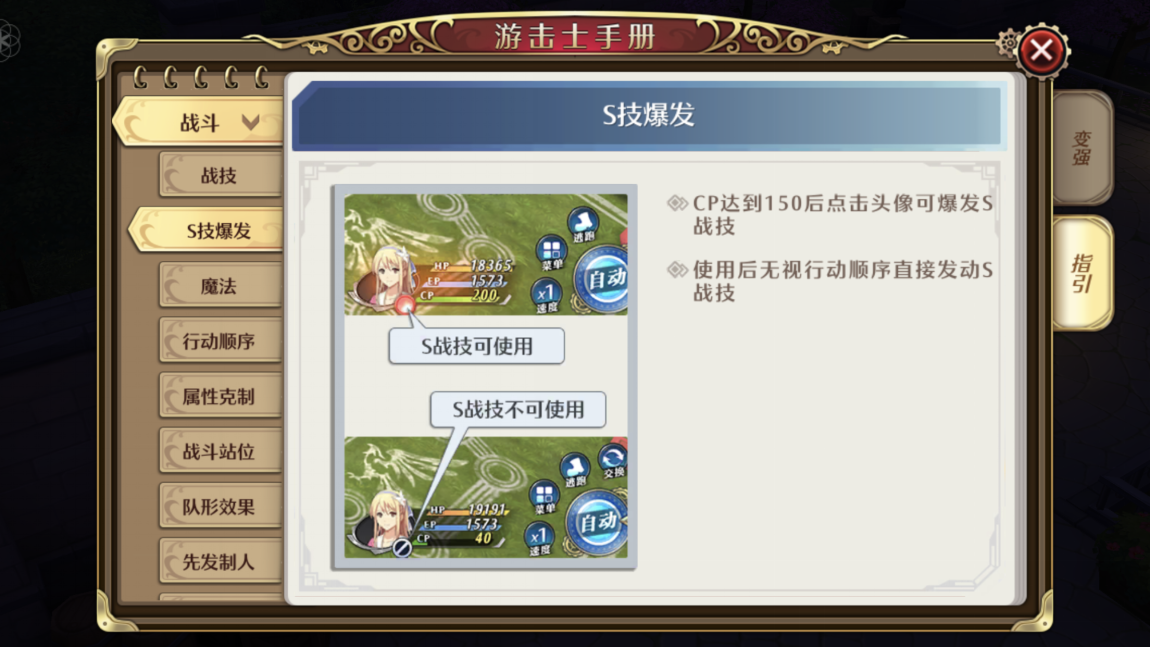
Task: Click the S战技不可使用 disabled icon
Action: pyautogui.click(x=401, y=547)
